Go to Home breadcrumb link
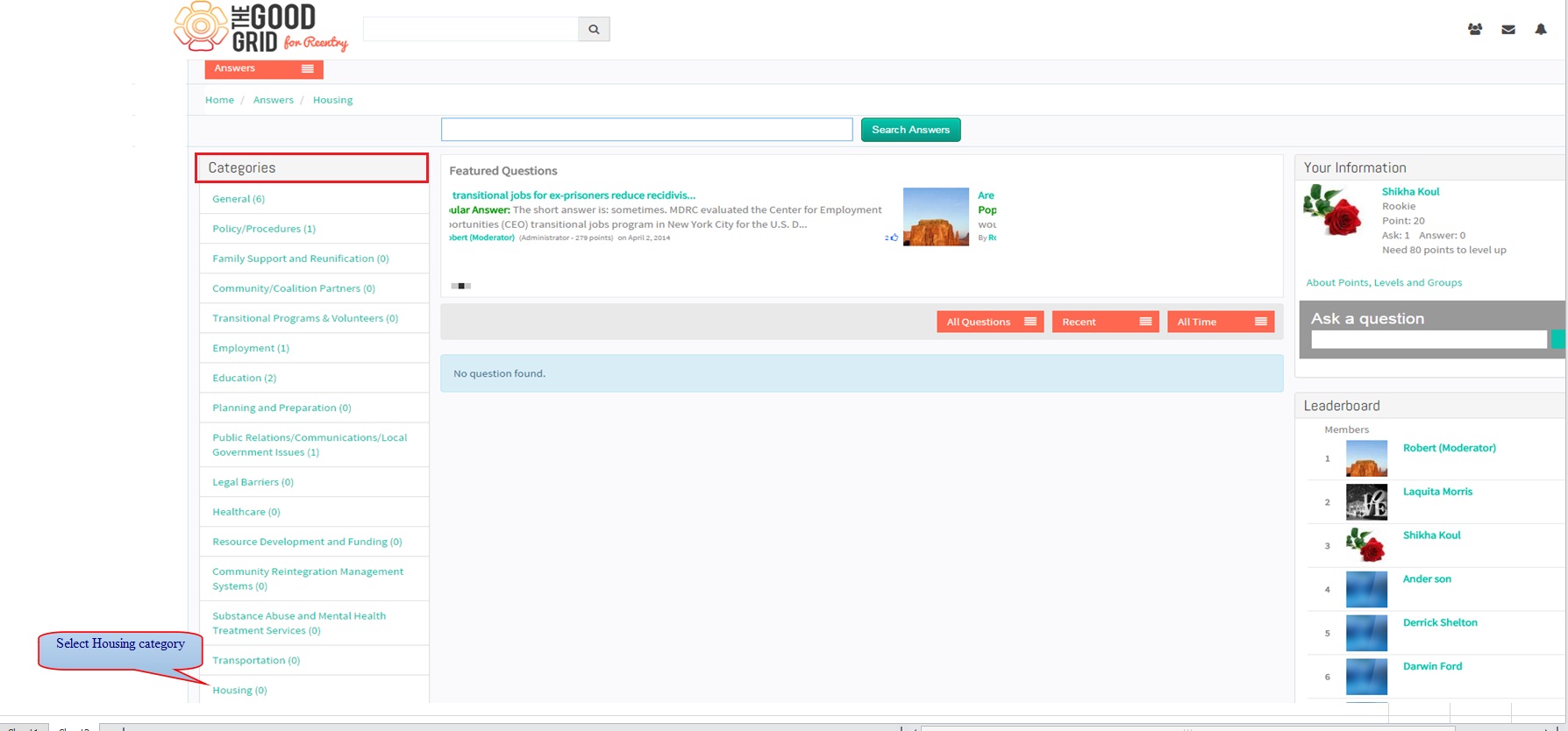 [x=219, y=100]
